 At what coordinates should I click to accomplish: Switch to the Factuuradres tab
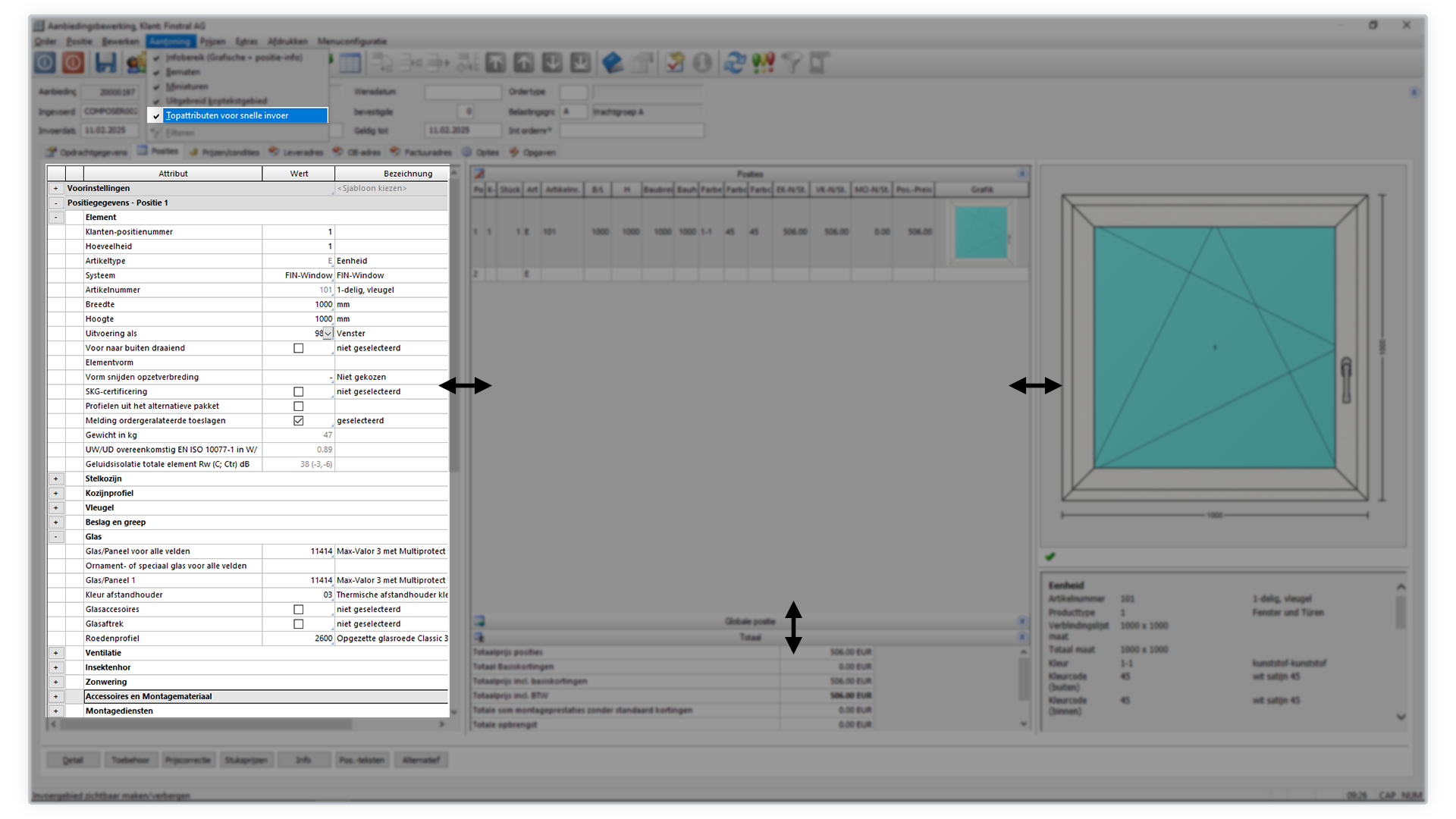pyautogui.click(x=421, y=152)
